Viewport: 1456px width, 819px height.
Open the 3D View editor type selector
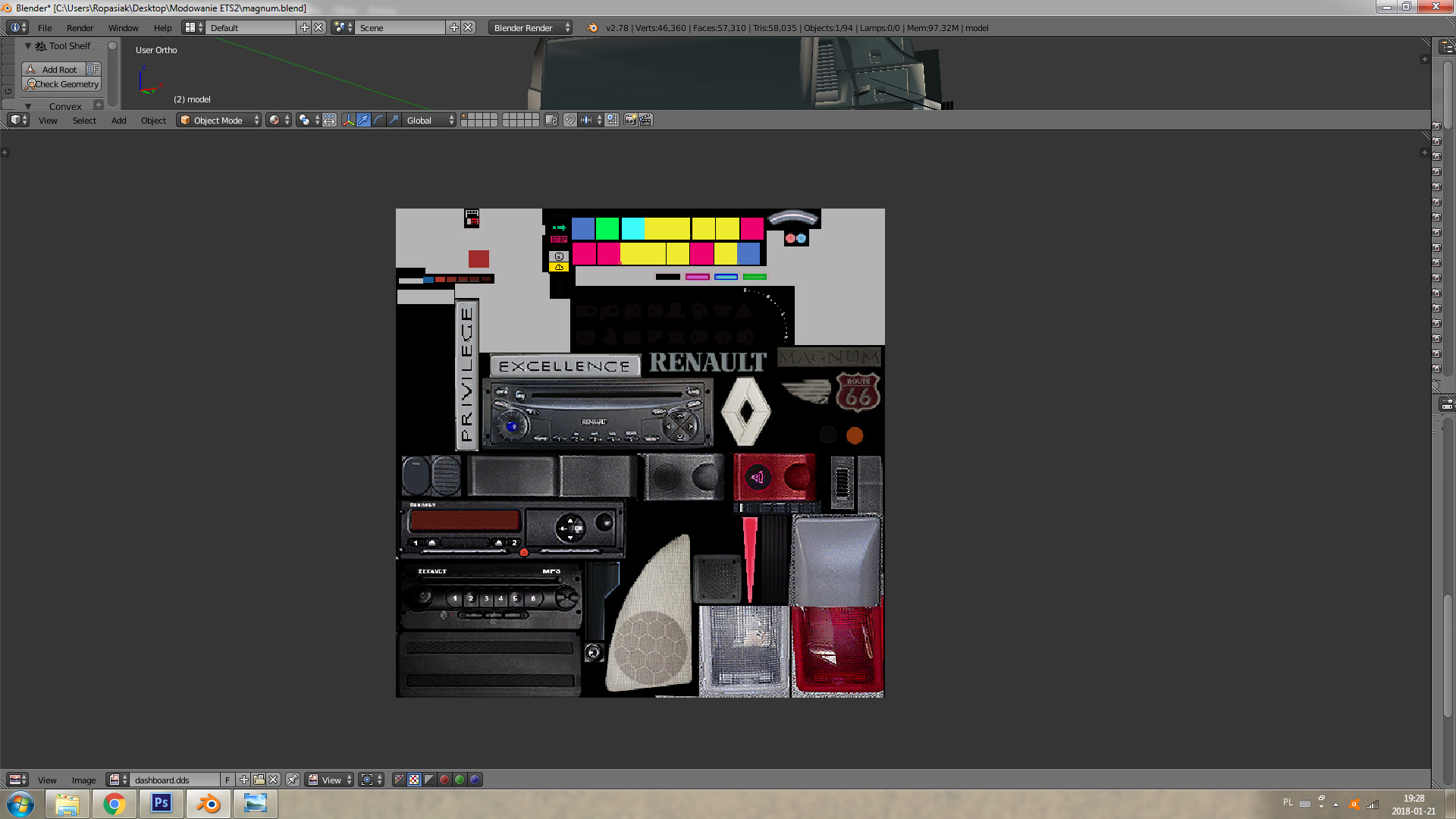[18, 121]
